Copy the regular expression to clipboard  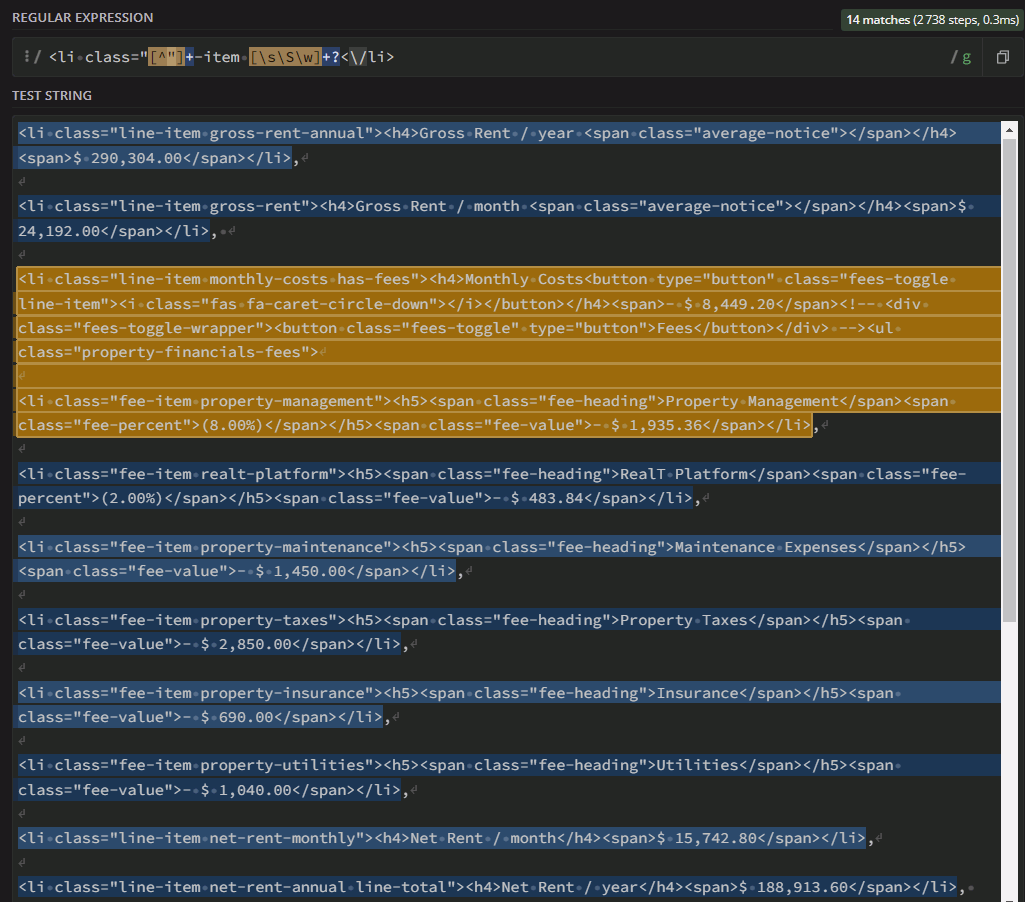tap(1002, 58)
